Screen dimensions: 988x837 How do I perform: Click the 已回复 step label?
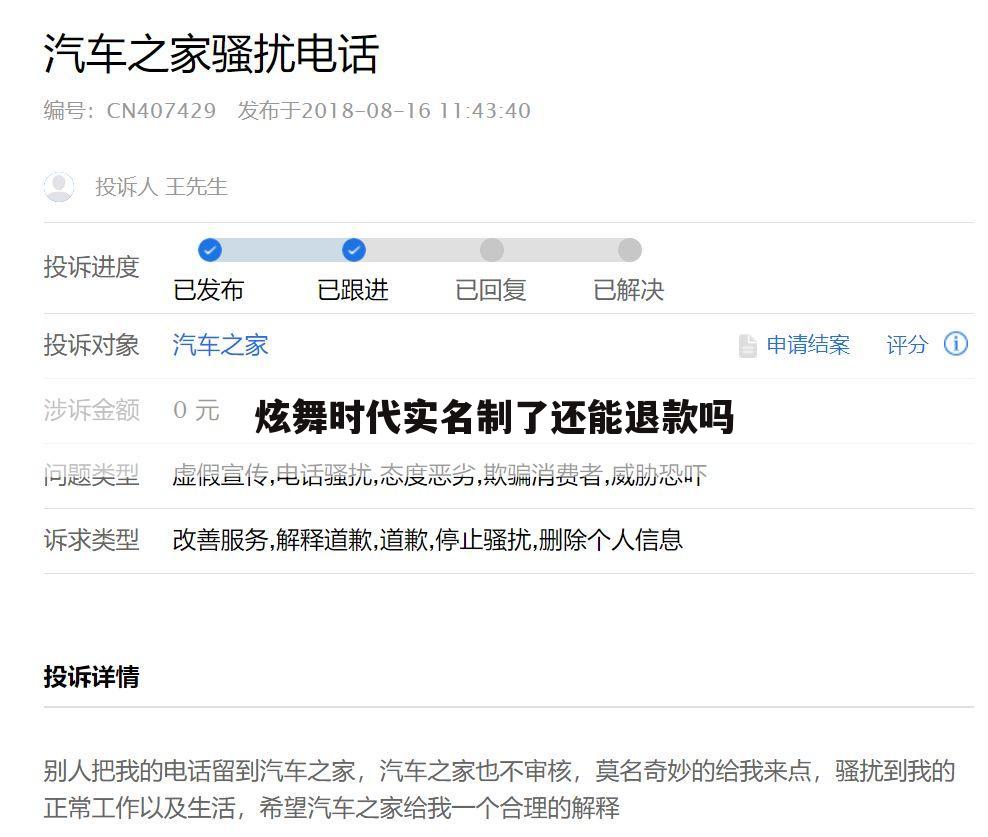tap(491, 290)
